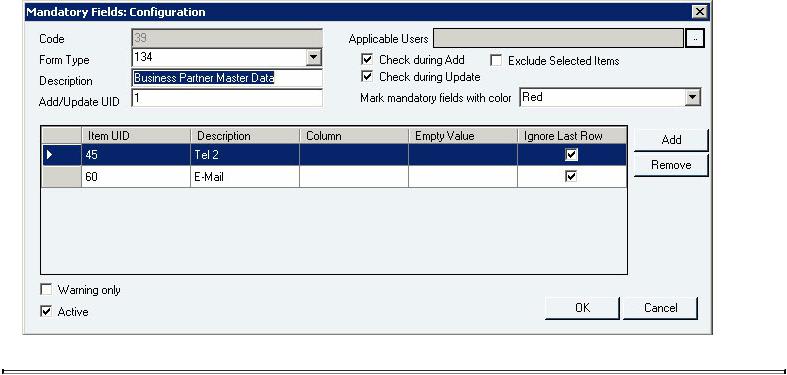Click the Column cell in Tel 2 row

point(354,155)
